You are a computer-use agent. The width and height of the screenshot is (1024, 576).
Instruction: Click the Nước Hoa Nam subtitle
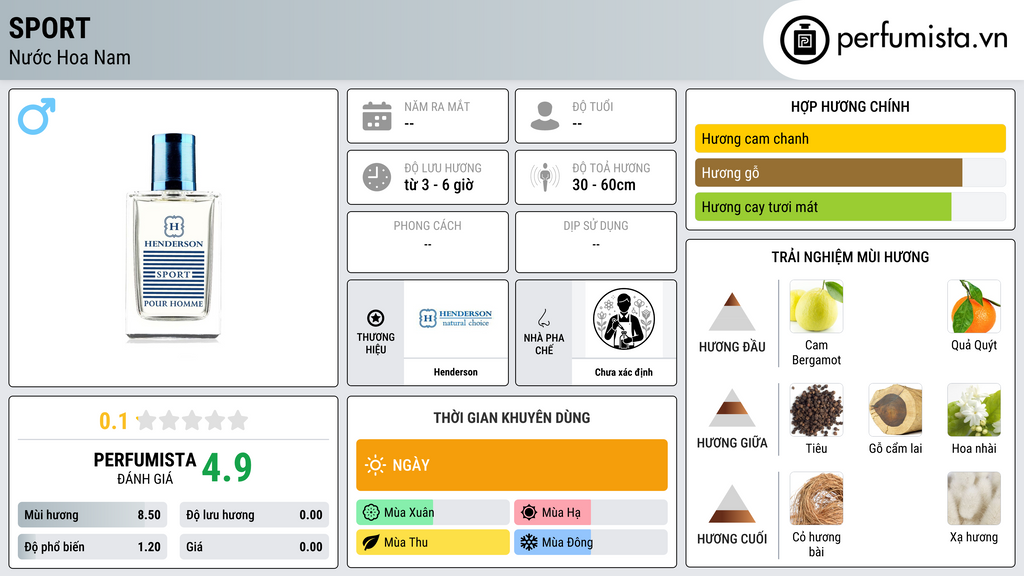click(70, 57)
